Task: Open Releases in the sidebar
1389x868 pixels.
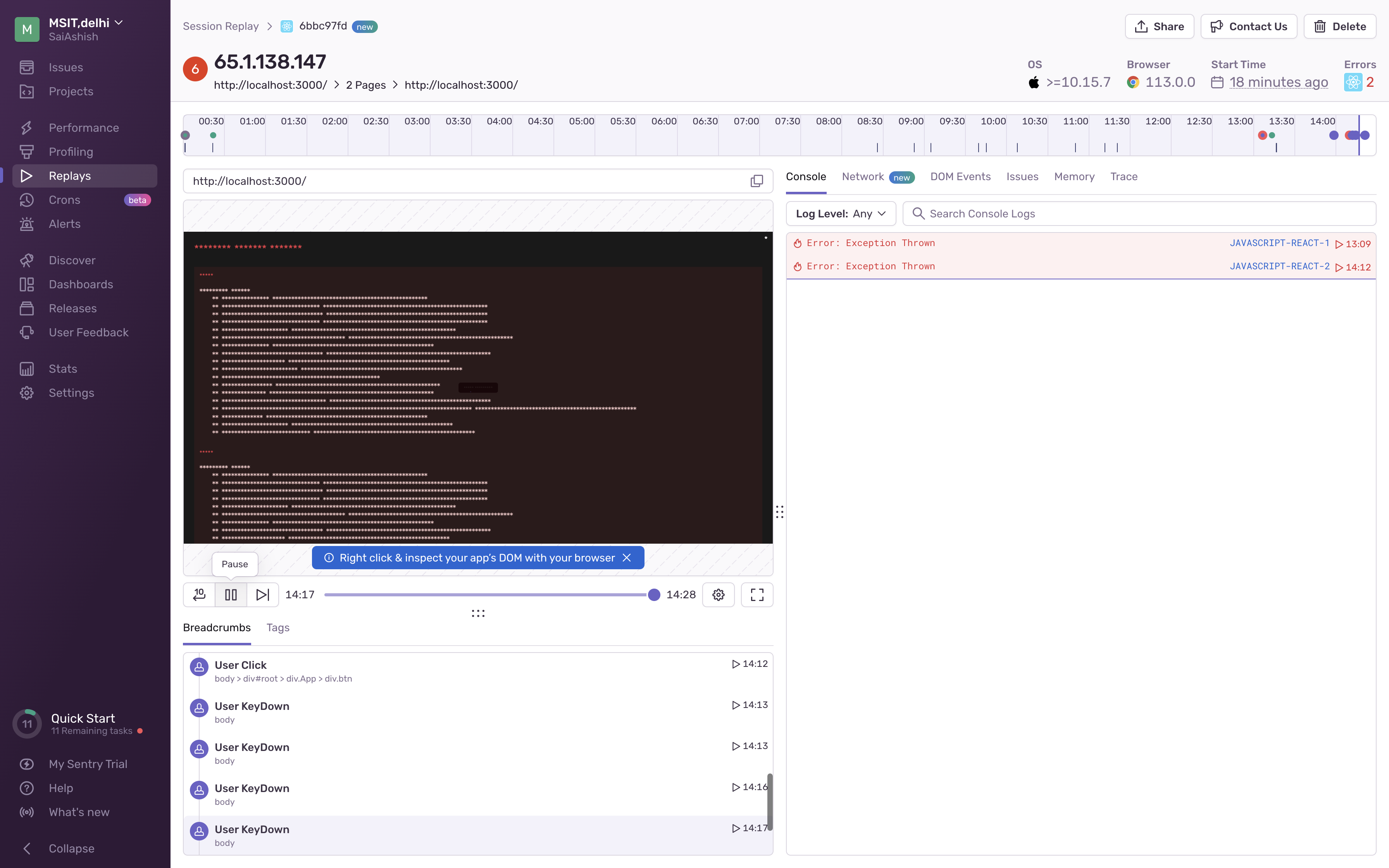Action: click(x=72, y=308)
